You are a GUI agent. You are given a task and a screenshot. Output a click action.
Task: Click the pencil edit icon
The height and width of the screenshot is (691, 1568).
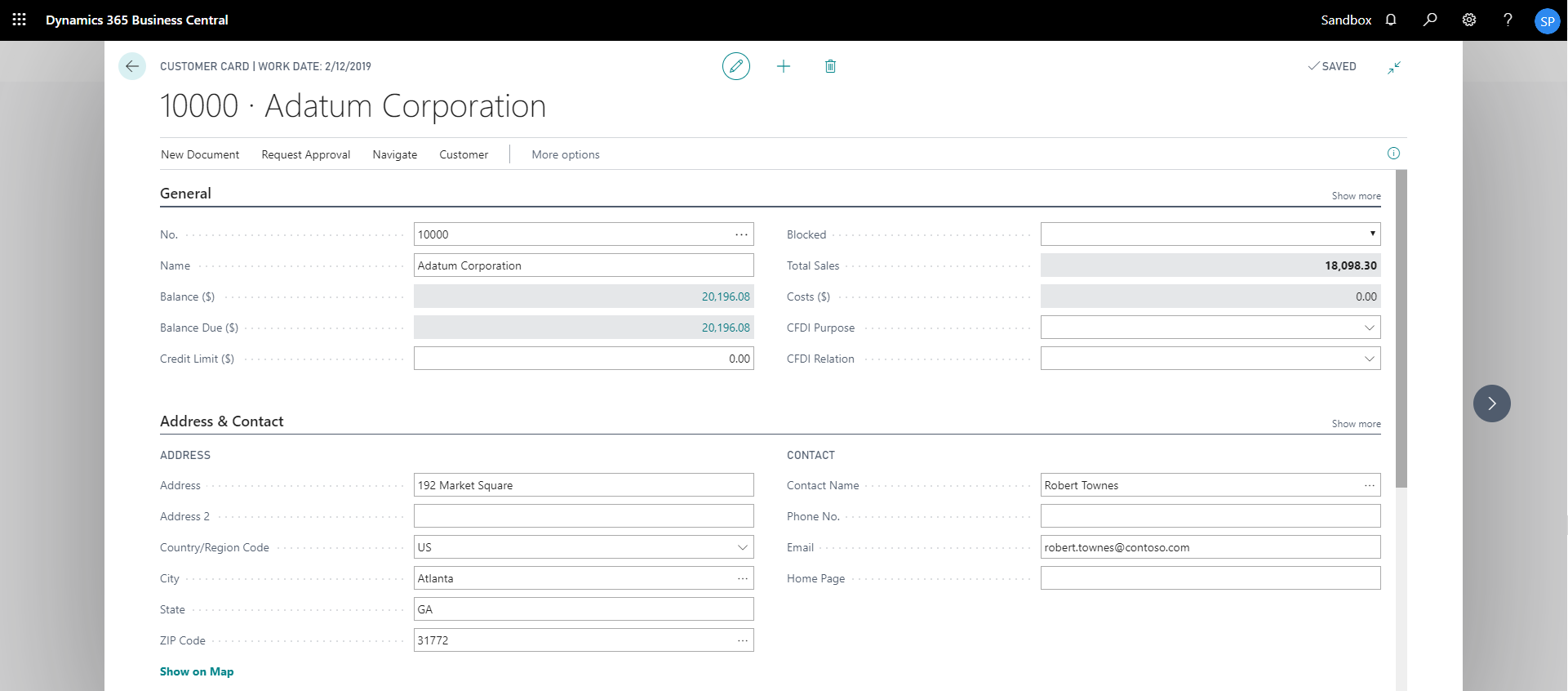point(735,66)
